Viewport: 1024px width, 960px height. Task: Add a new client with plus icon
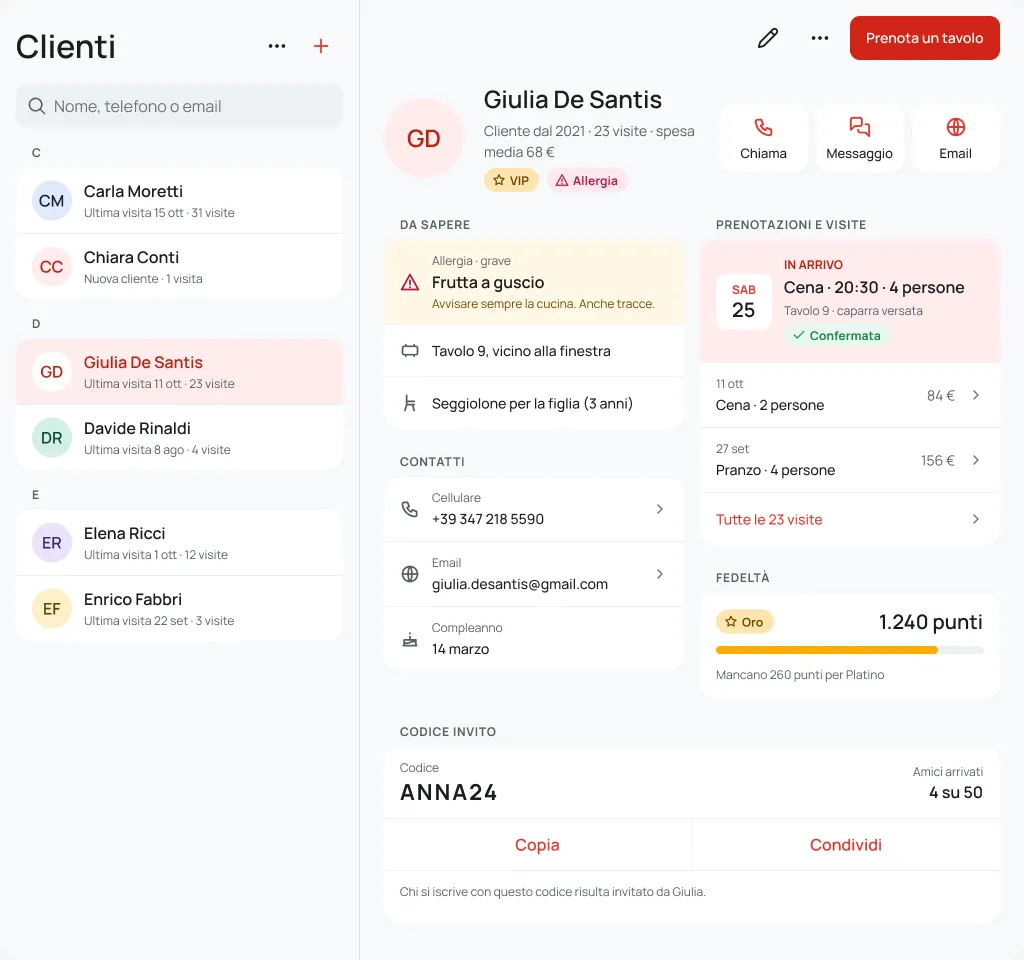[x=321, y=46]
